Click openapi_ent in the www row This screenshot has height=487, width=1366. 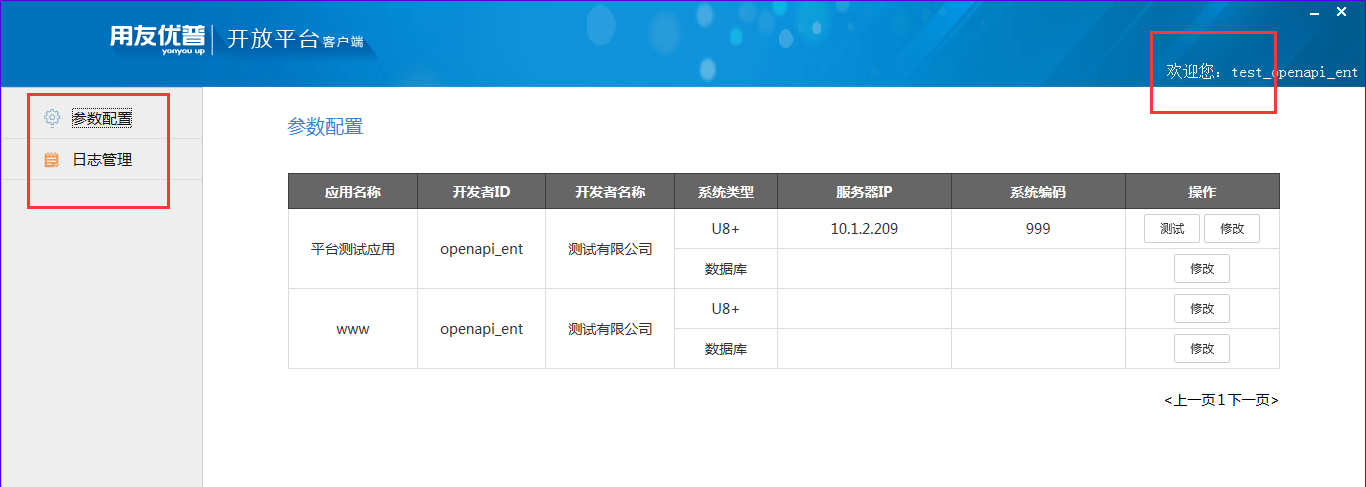(x=481, y=329)
